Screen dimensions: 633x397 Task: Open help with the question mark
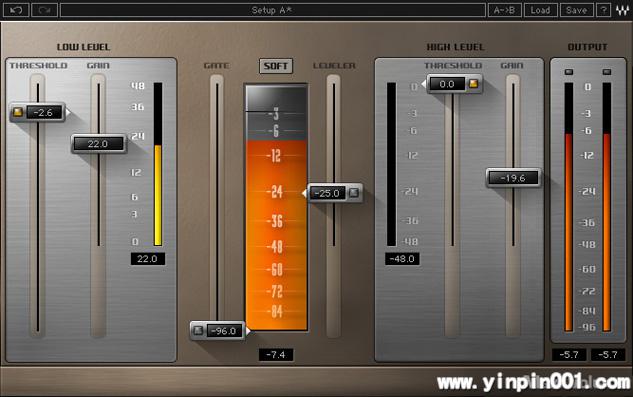[604, 10]
